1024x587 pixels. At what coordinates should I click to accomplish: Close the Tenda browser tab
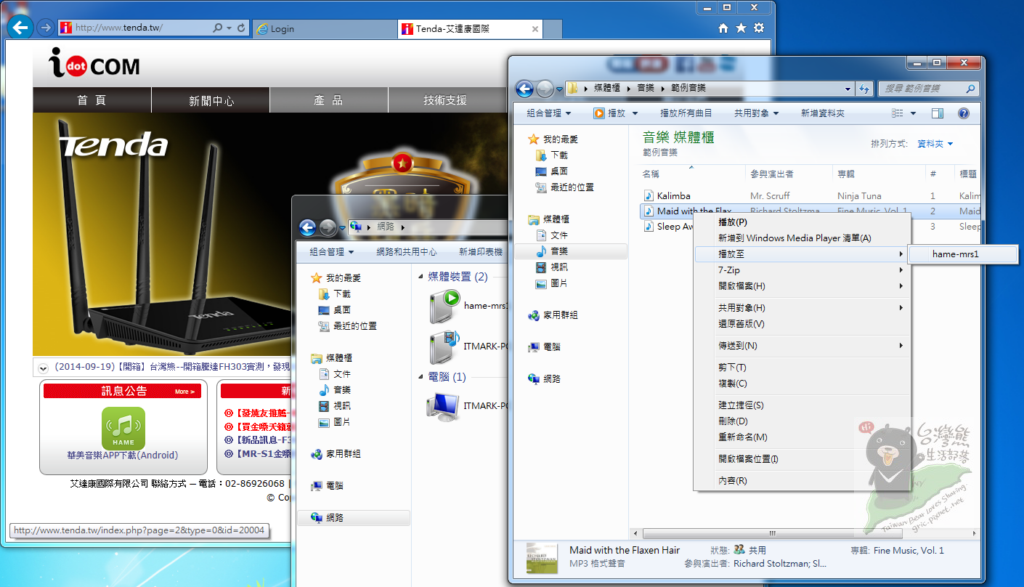535,29
